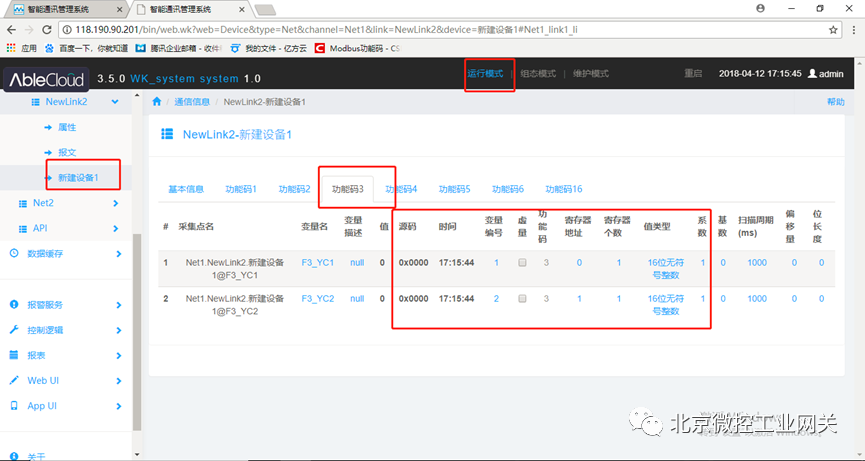Viewport: 865px width, 461px height.
Task: Click the bookmark star in address bar
Action: [x=832, y=30]
